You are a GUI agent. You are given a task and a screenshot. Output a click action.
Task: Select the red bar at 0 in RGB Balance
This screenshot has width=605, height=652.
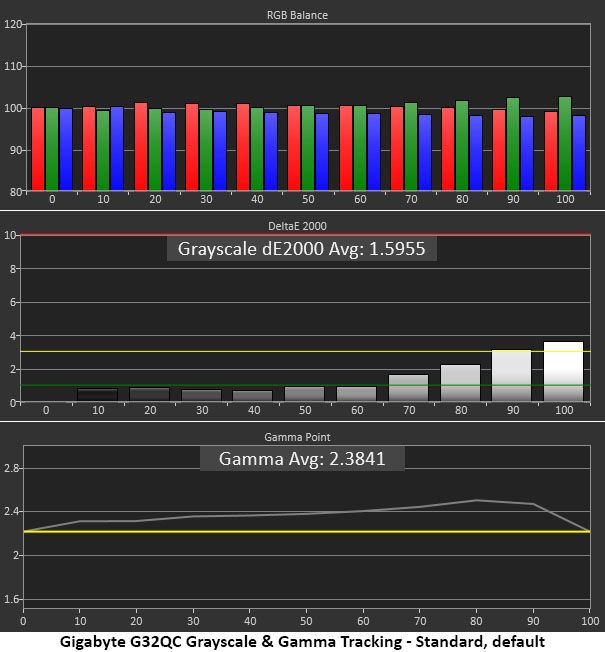click(x=38, y=149)
